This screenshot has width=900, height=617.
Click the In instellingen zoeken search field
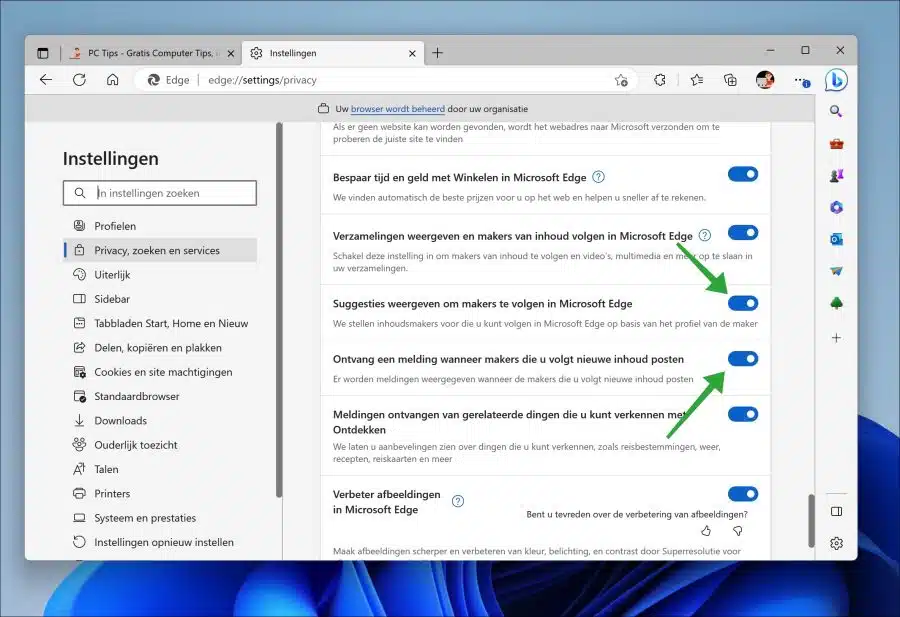(x=160, y=193)
